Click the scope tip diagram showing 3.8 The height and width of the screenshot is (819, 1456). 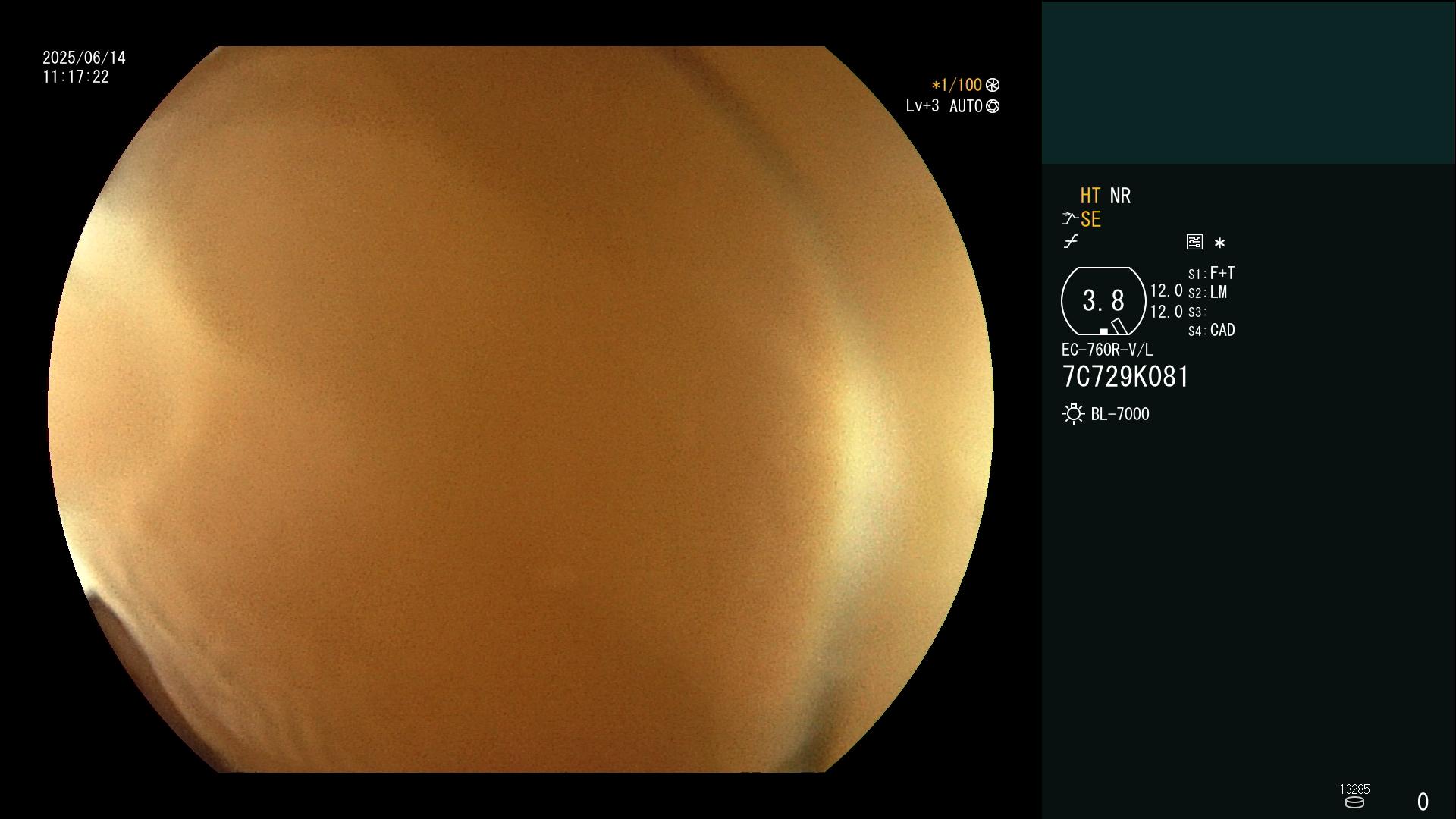coord(1103,301)
